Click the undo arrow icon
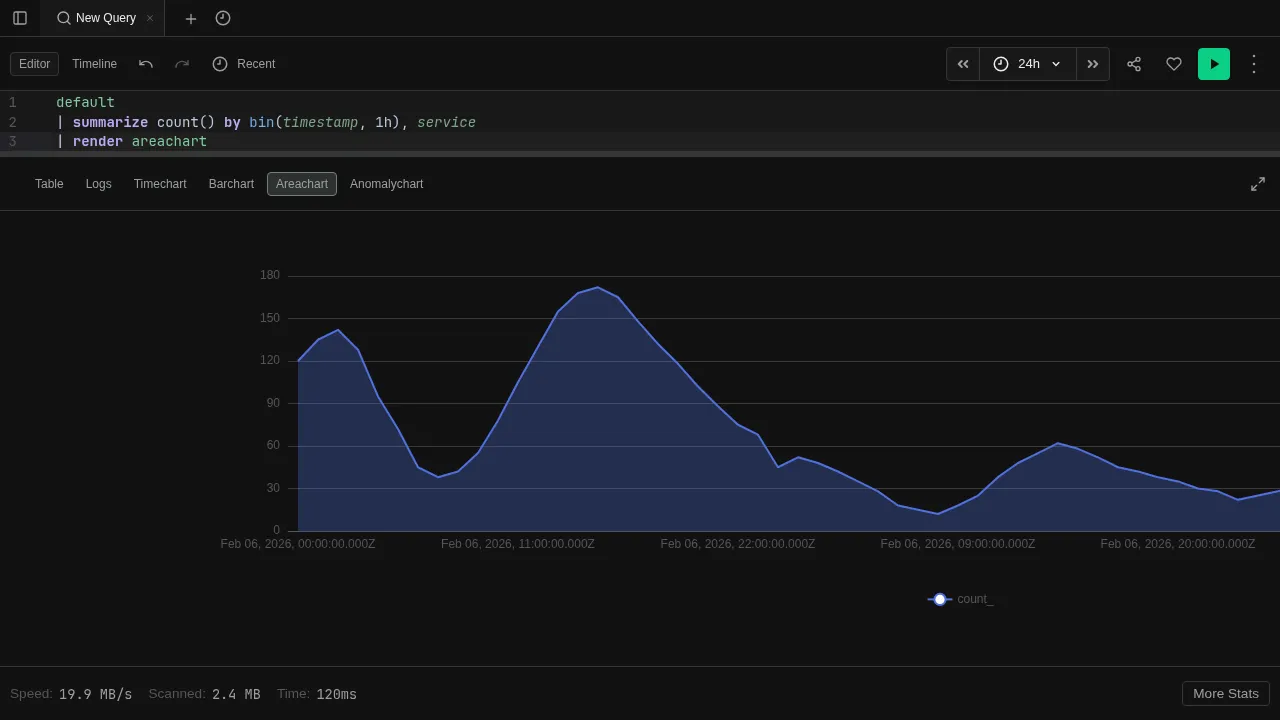 [146, 64]
